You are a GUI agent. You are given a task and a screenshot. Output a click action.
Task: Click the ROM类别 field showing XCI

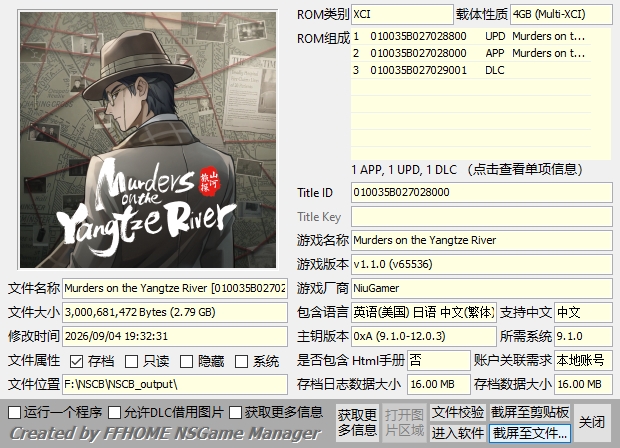(402, 15)
